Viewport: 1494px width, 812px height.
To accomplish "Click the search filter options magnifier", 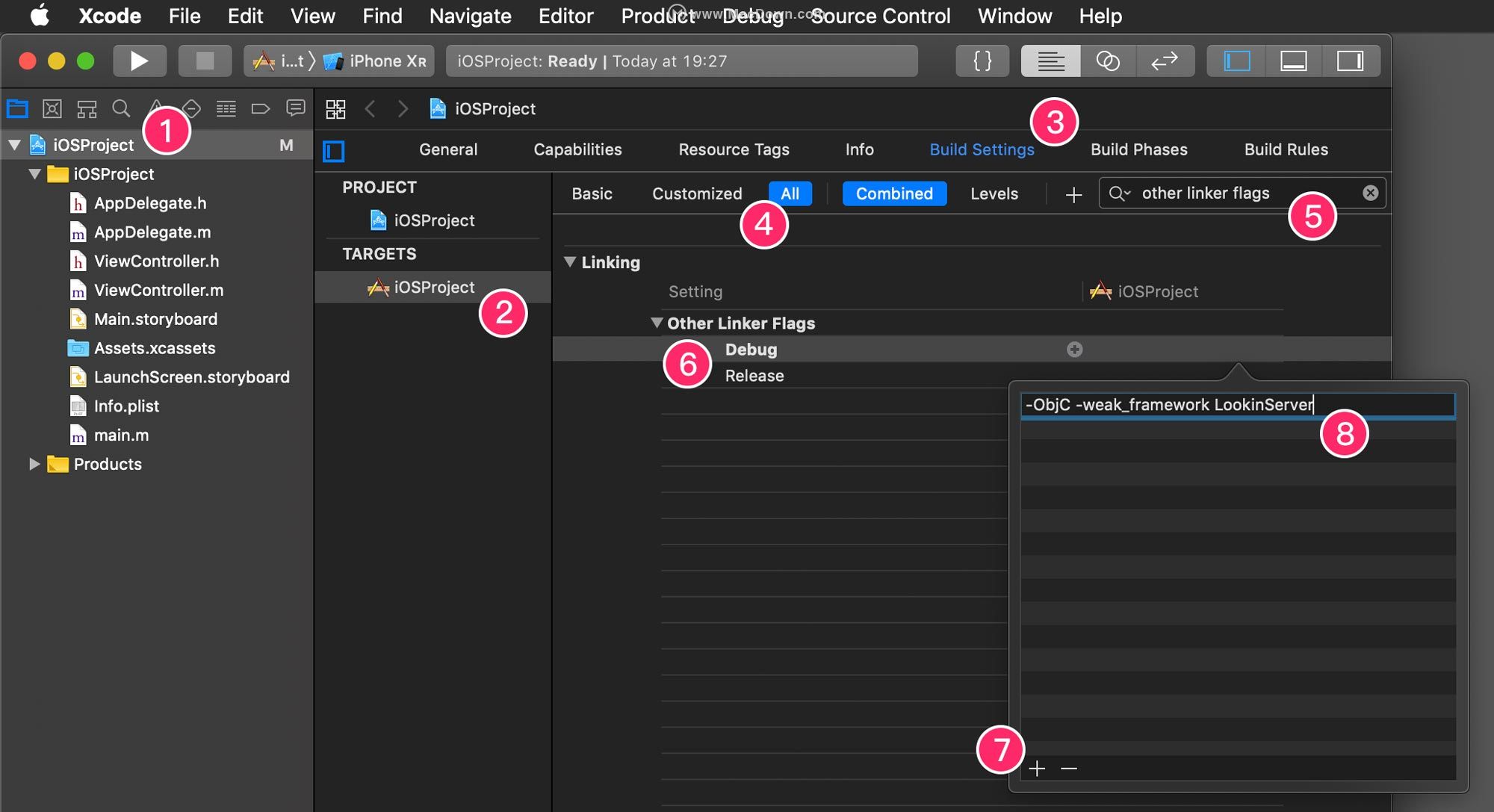I will 1119,193.
